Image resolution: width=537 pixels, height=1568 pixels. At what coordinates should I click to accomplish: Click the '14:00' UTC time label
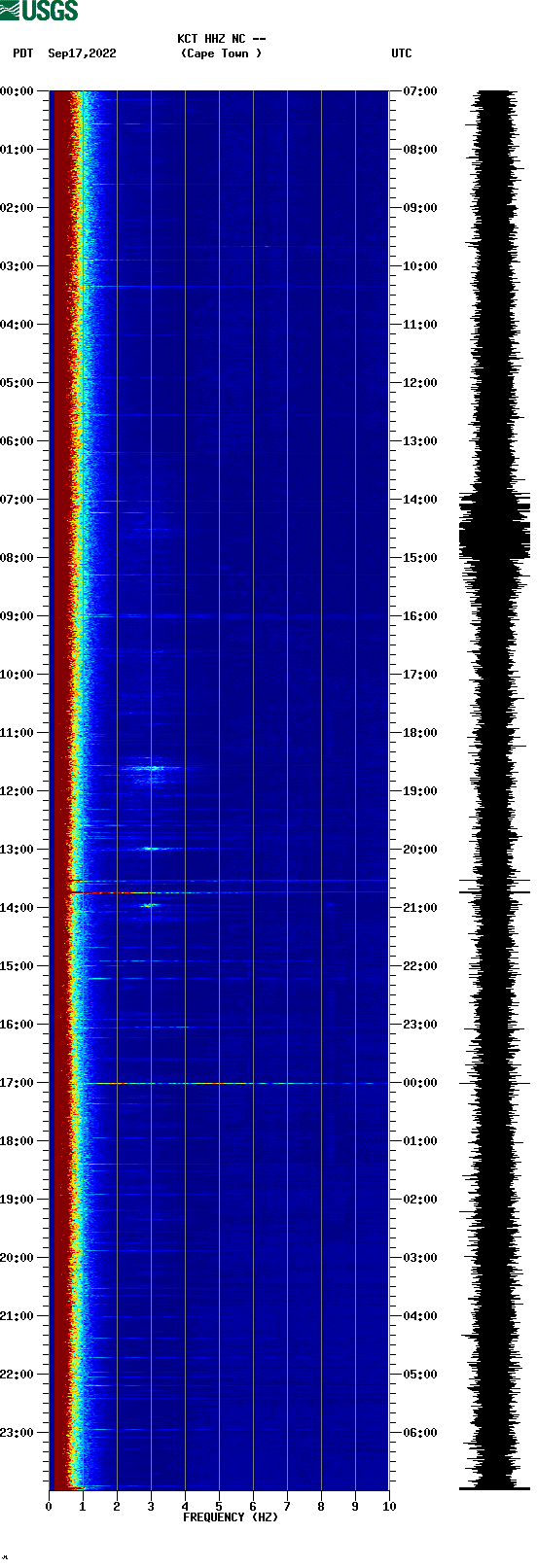click(x=420, y=500)
